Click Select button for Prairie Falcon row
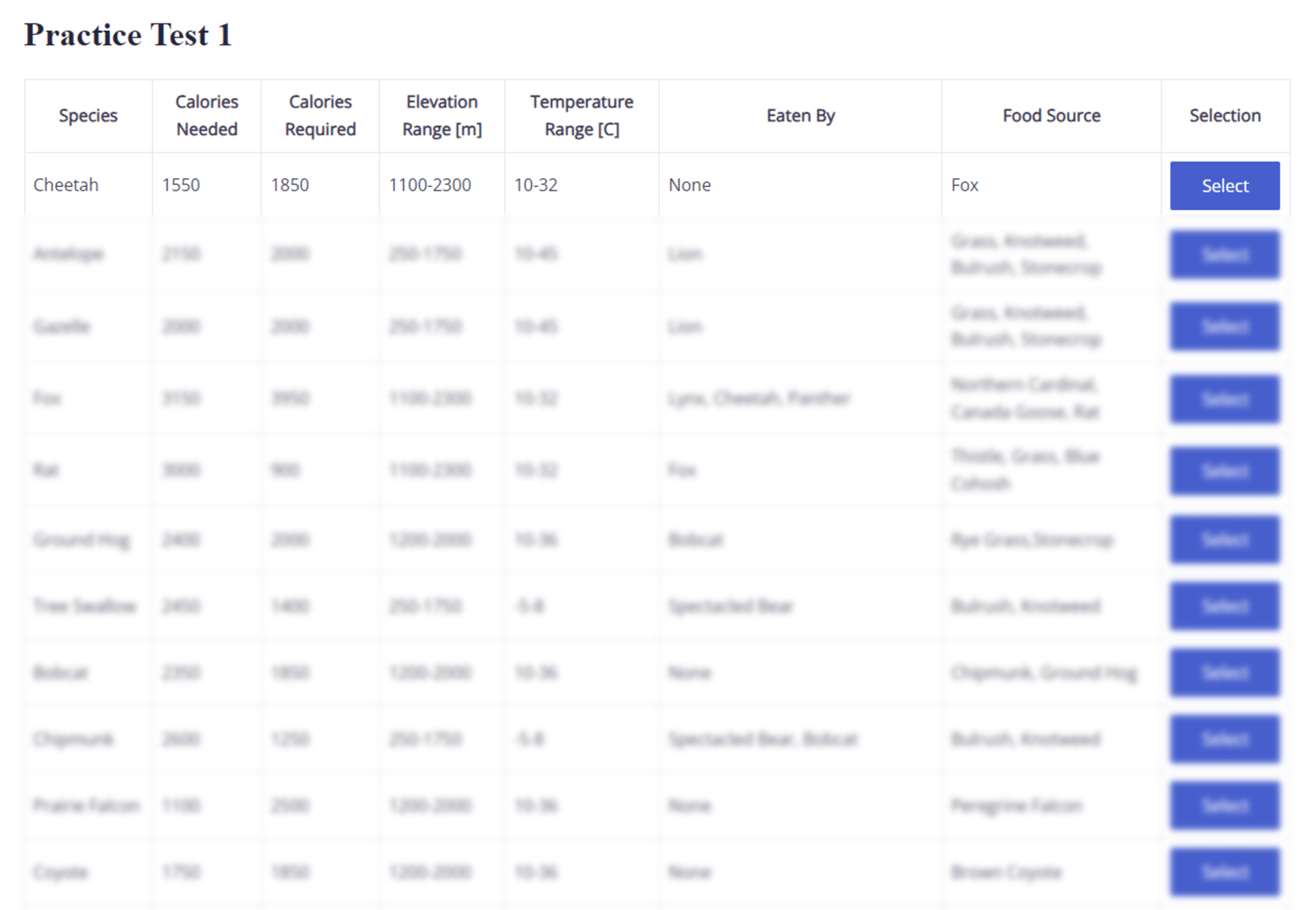This screenshot has height=910, width=1316. (x=1224, y=805)
